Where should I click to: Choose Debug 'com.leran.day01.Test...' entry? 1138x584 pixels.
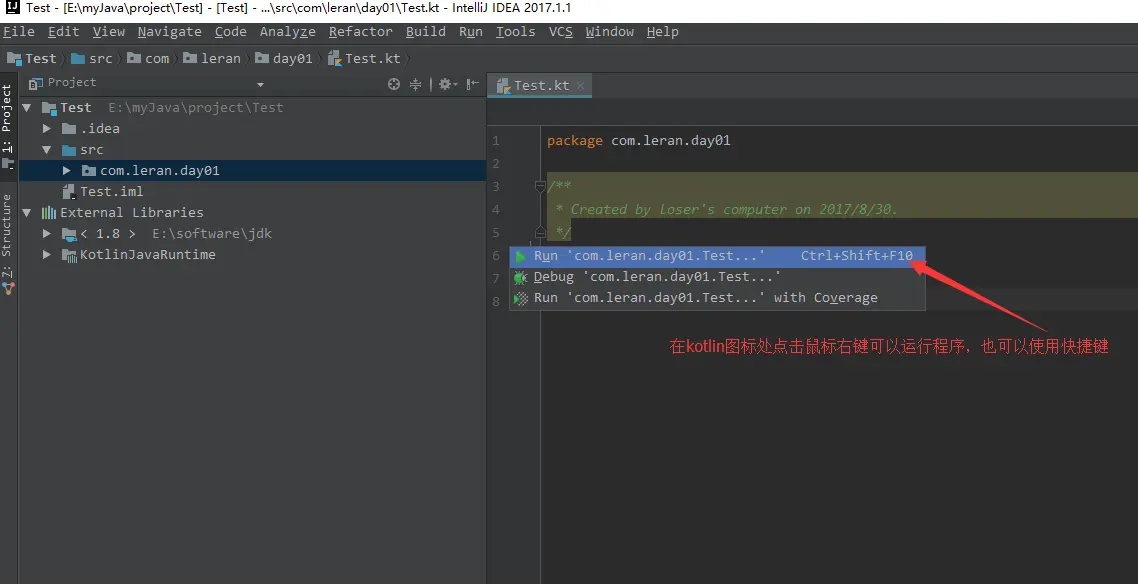coord(717,277)
